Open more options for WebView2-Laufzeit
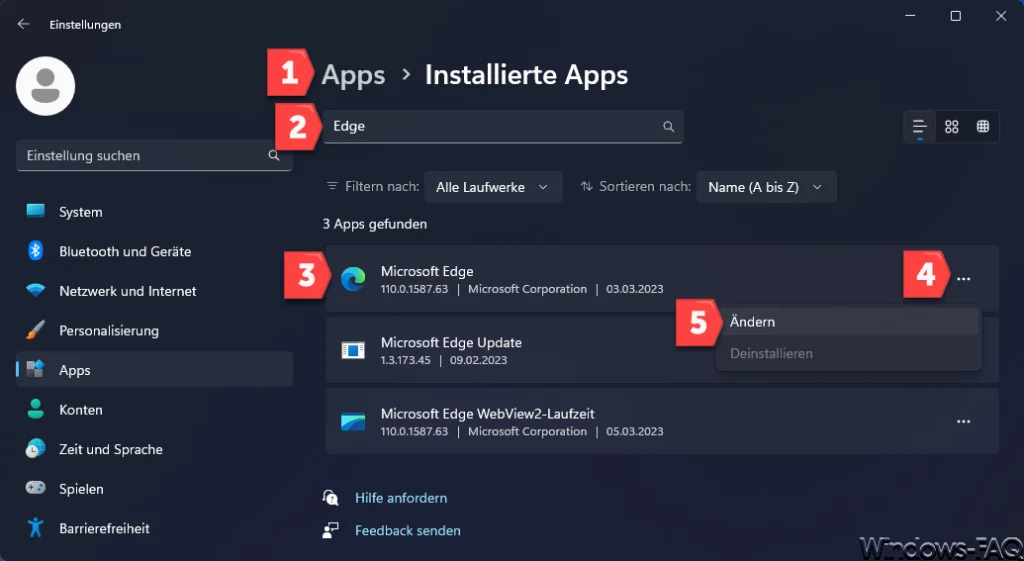This screenshot has height=561, width=1024. point(963,422)
